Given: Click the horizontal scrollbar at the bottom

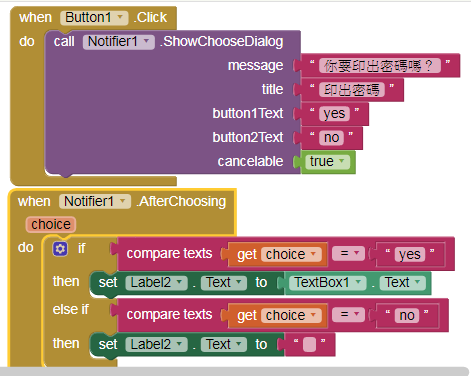Looking at the screenshot, I should (233, 371).
